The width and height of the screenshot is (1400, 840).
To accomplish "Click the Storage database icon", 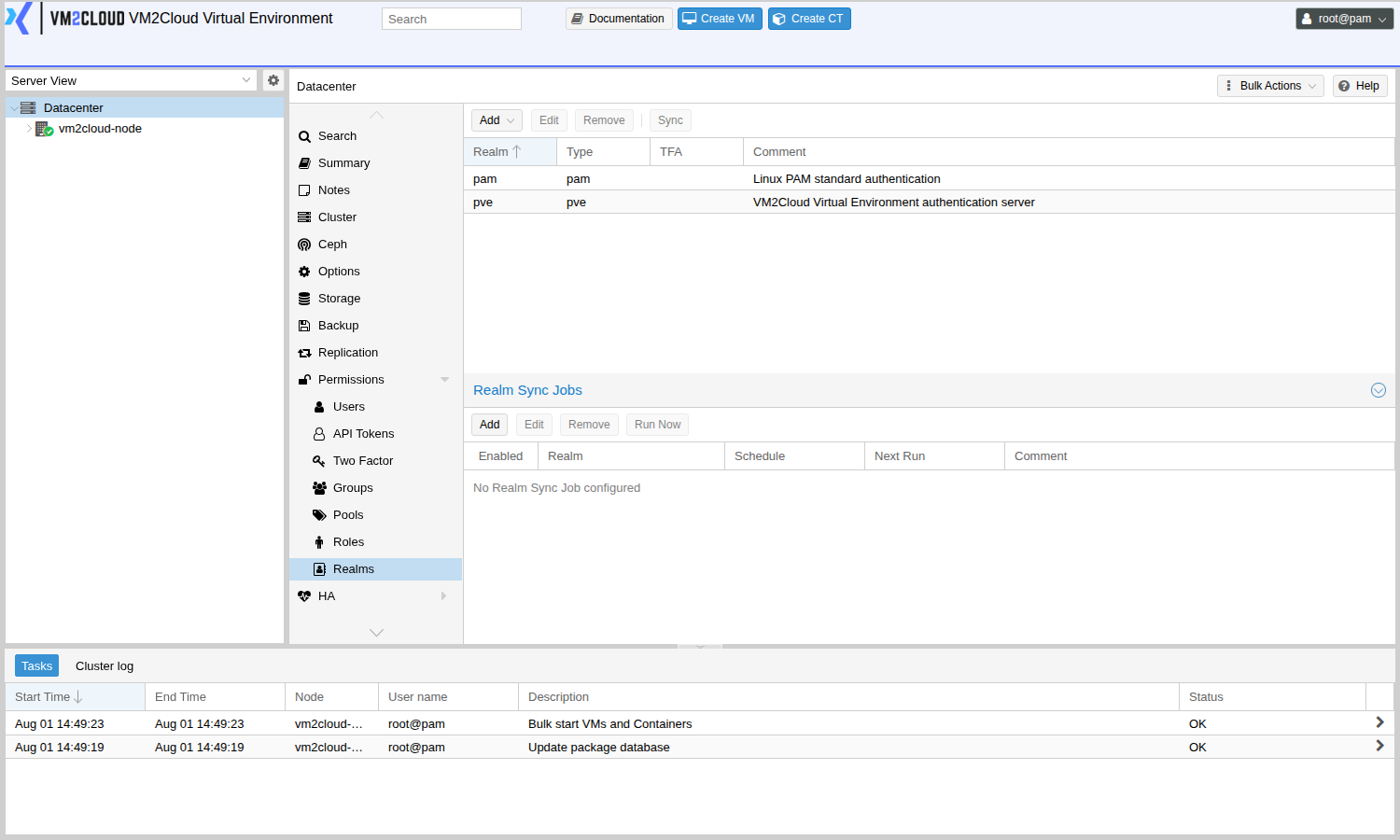I will [x=304, y=299].
